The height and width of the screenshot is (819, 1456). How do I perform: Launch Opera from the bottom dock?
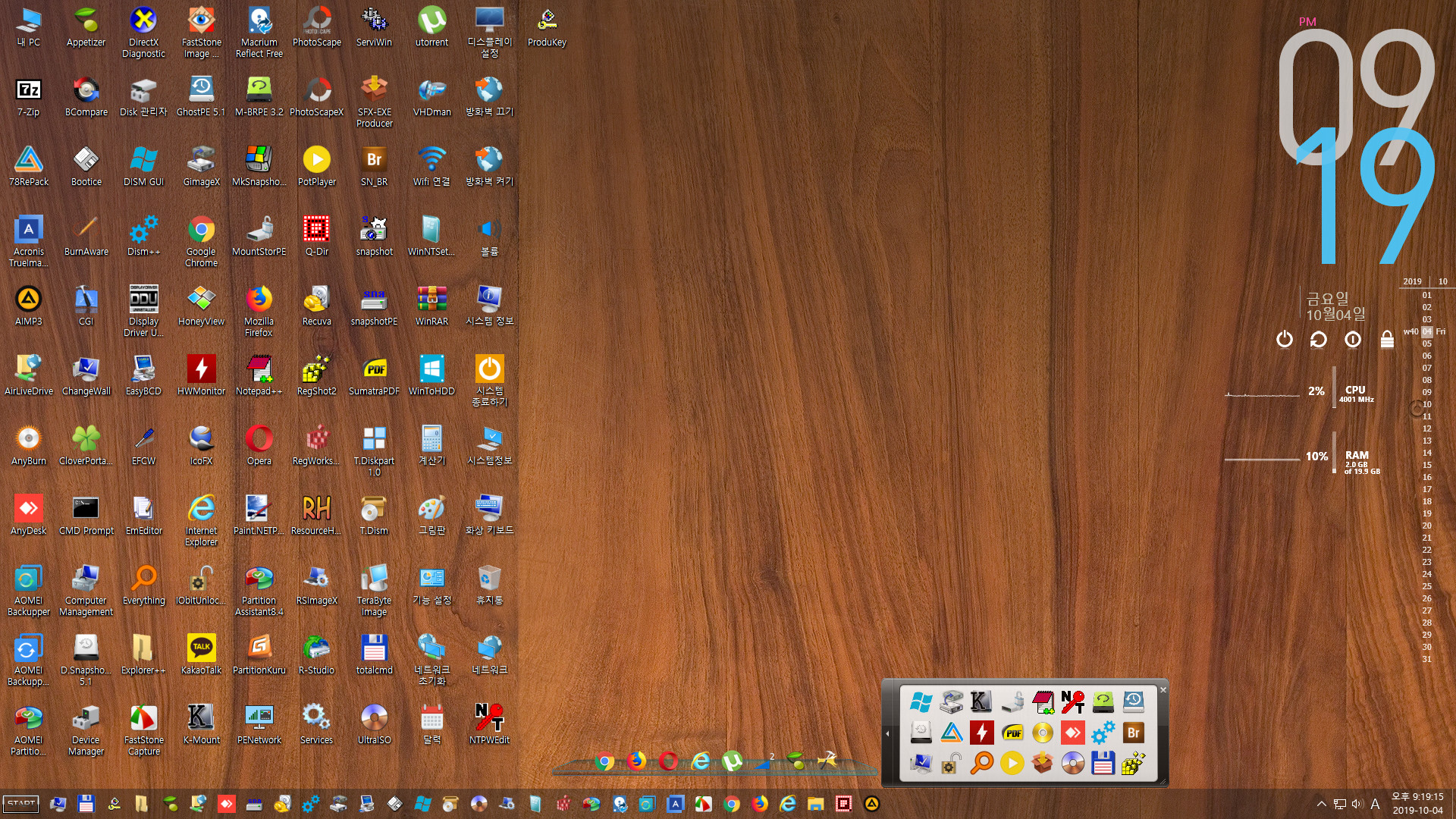point(668,761)
